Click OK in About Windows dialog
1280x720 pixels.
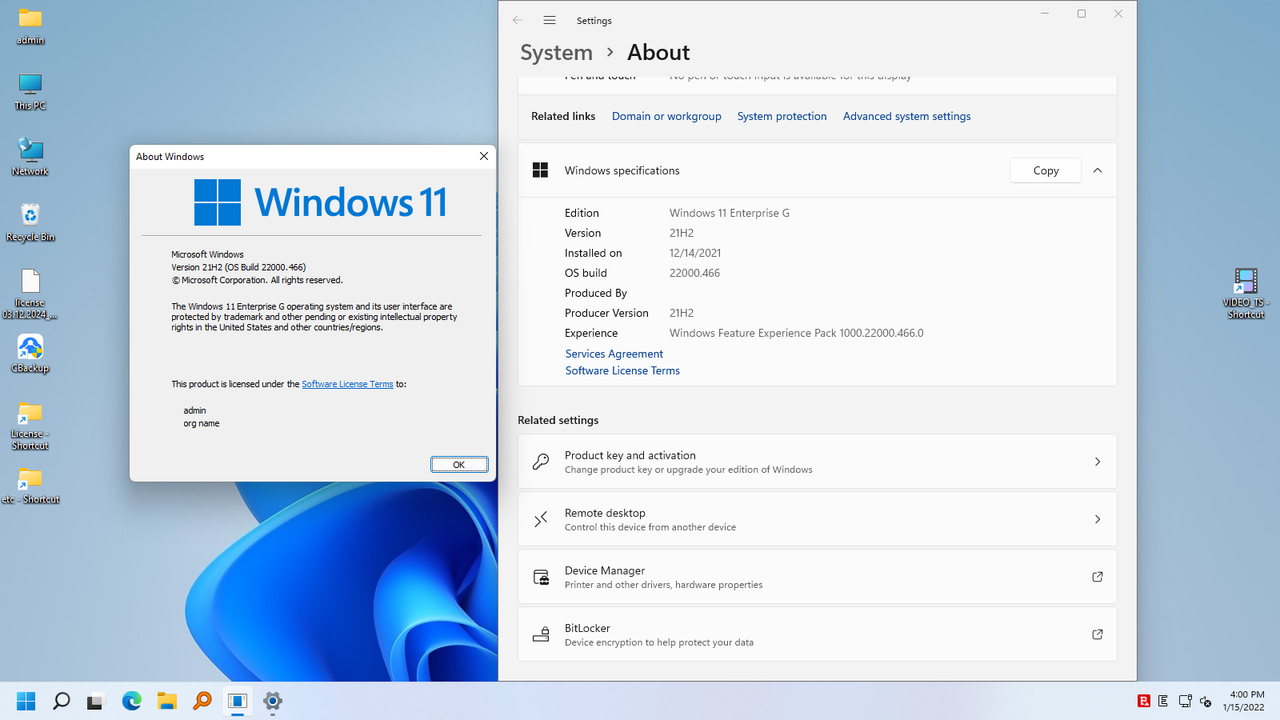tap(459, 464)
